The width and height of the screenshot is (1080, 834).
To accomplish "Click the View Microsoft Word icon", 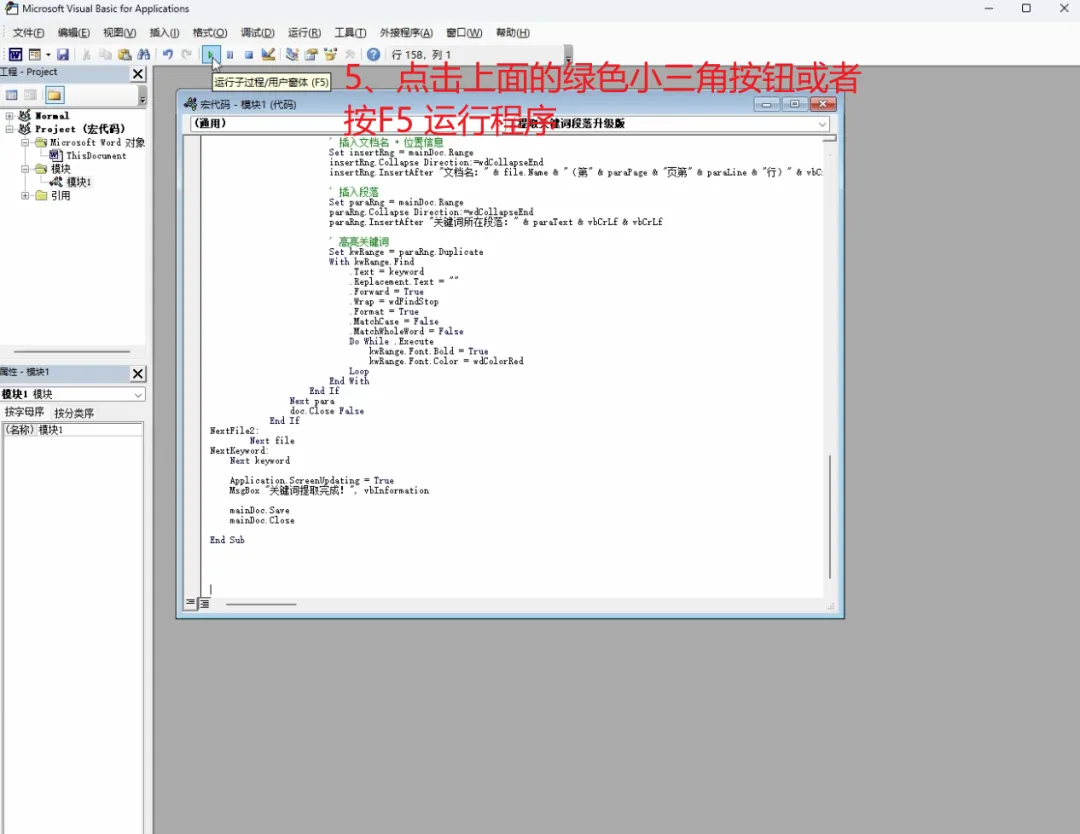I will (15, 54).
